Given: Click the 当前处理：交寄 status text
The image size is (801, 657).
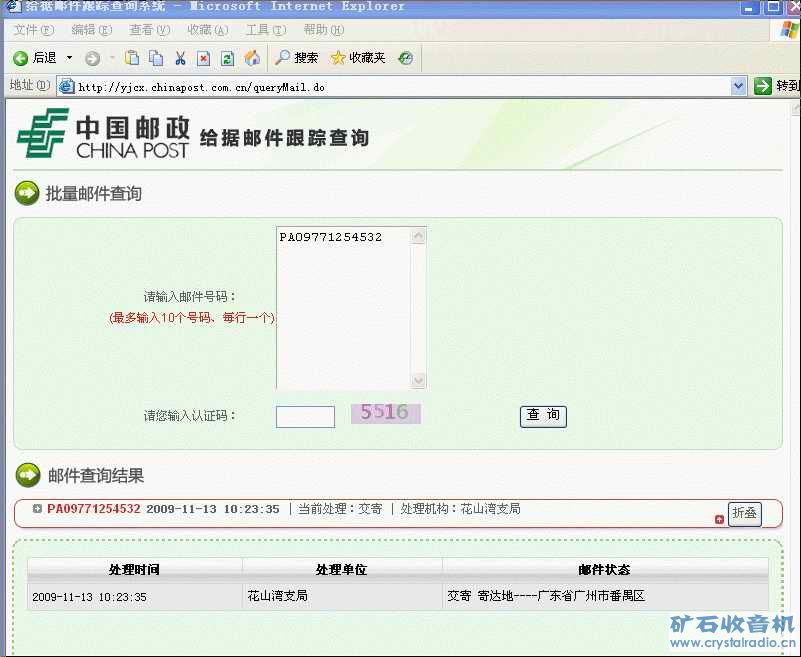Looking at the screenshot, I should (x=340, y=509).
